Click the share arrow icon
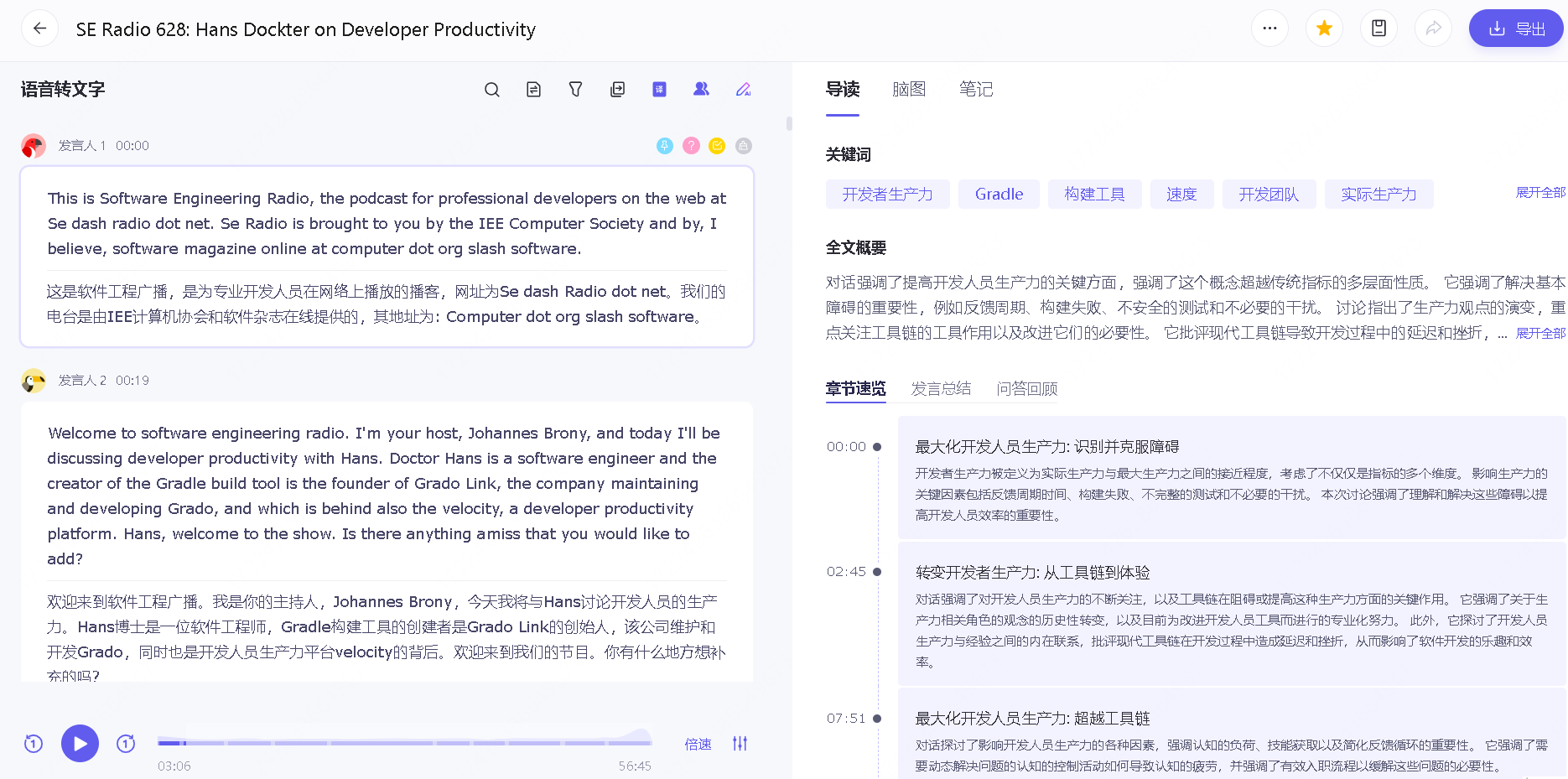1568x779 pixels. point(1433,29)
